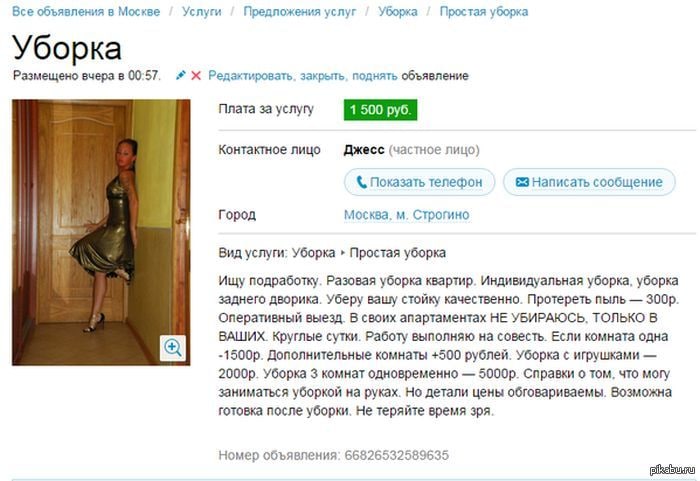Open Простая уборка breadcrumb link

click(x=483, y=12)
